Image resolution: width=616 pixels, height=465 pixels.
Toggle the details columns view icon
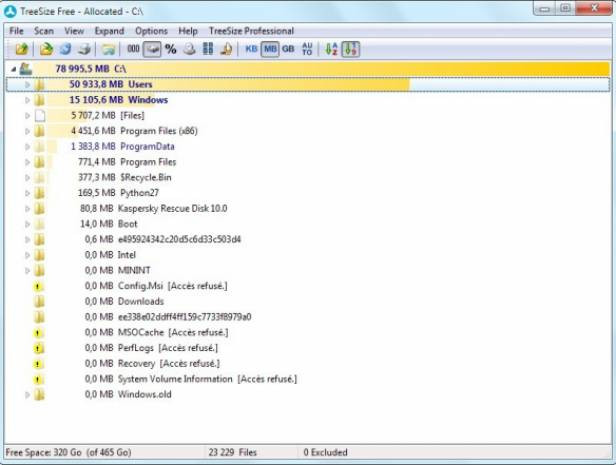pos(208,49)
